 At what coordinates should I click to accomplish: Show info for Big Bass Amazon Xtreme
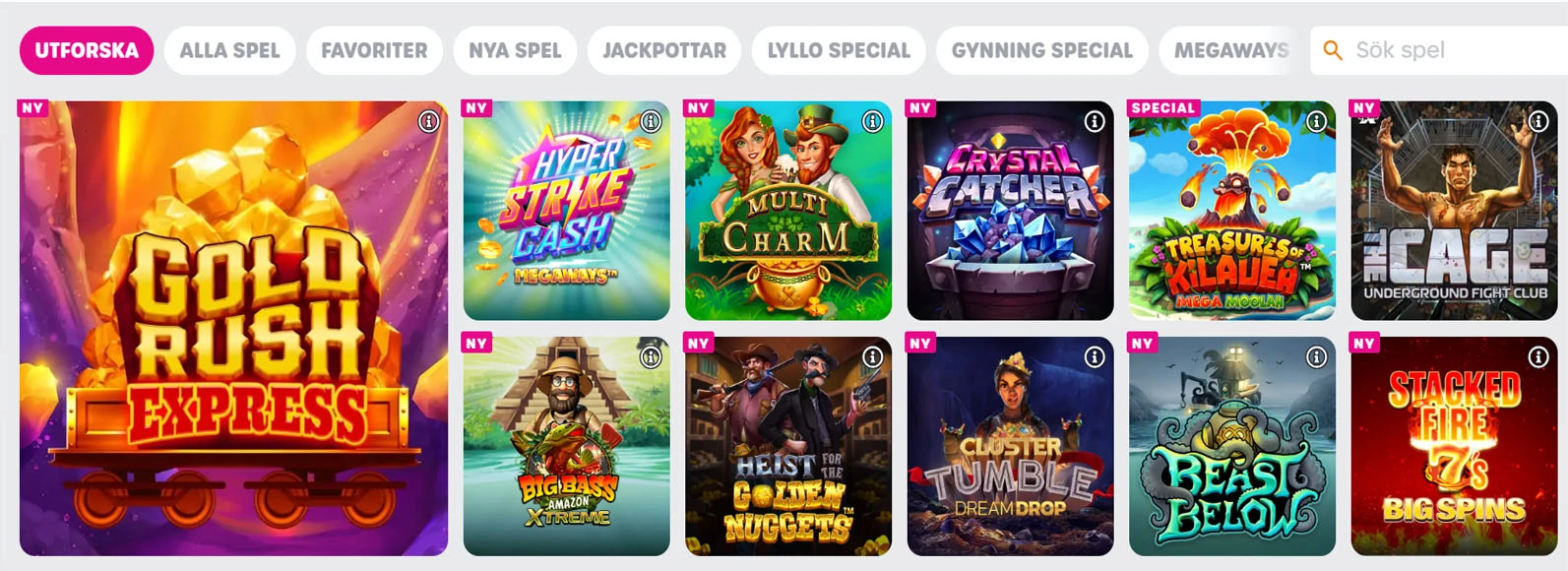click(x=651, y=357)
